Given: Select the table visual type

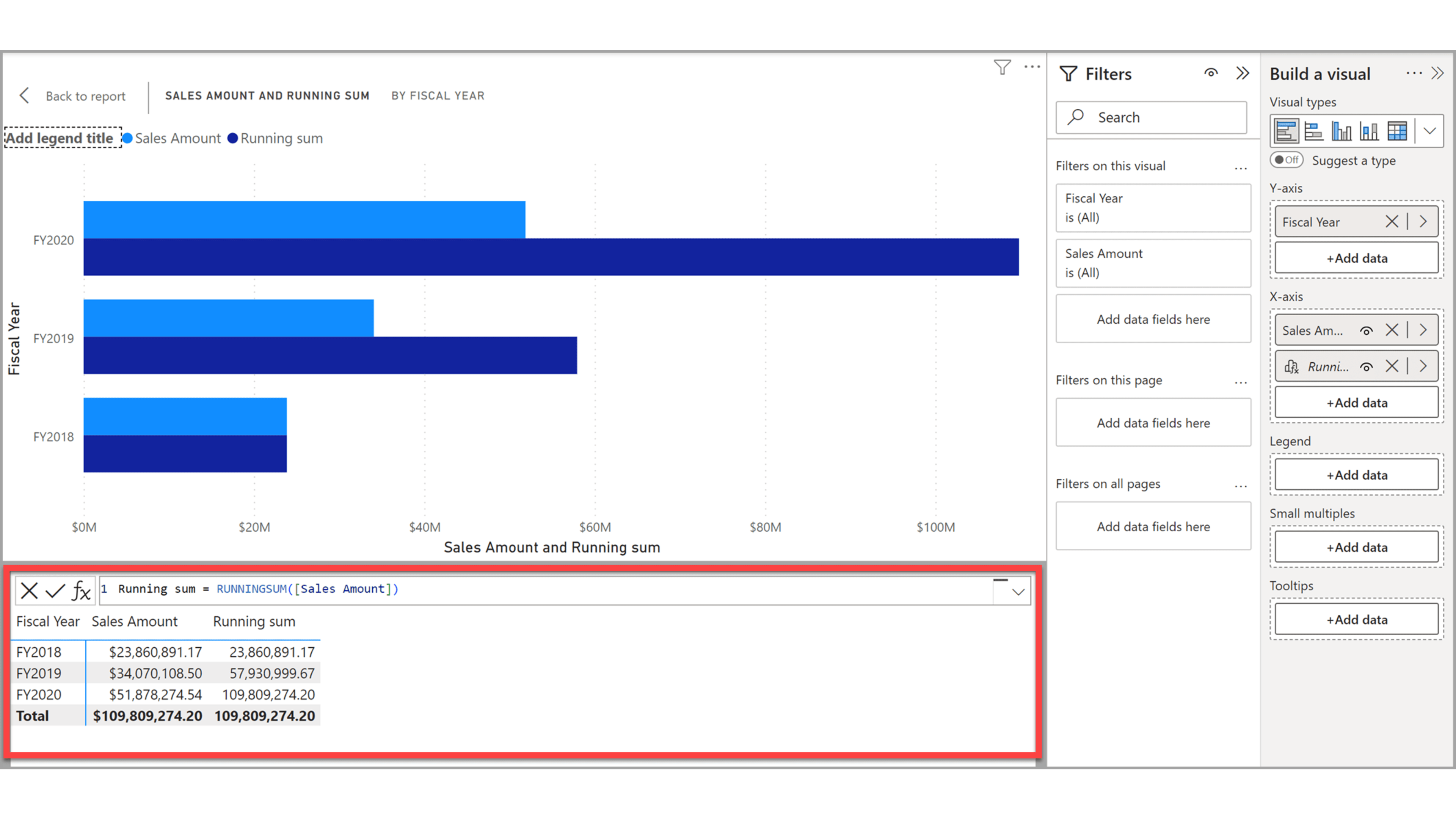Looking at the screenshot, I should 1397,131.
